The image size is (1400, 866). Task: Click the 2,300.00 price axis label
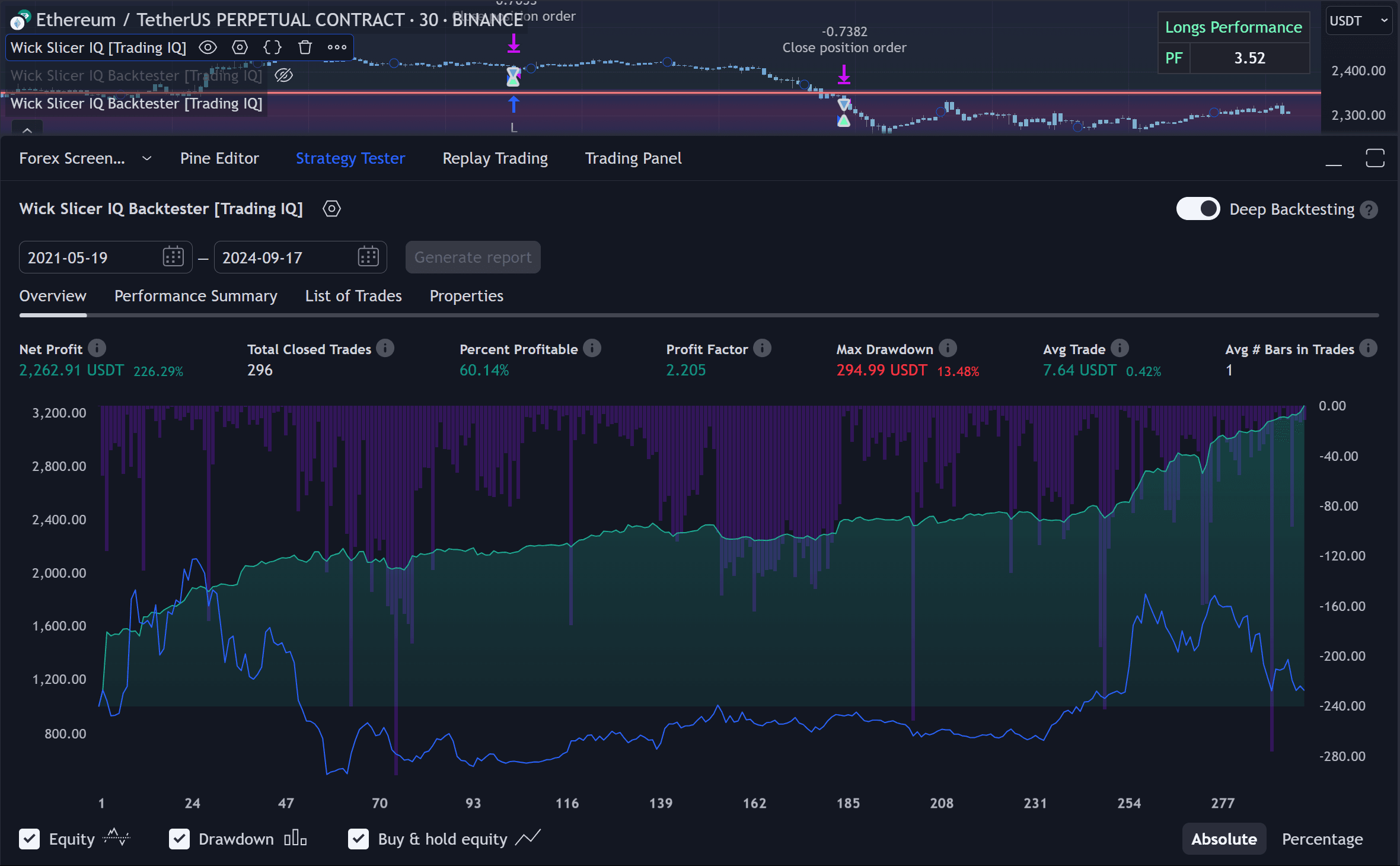1358,115
